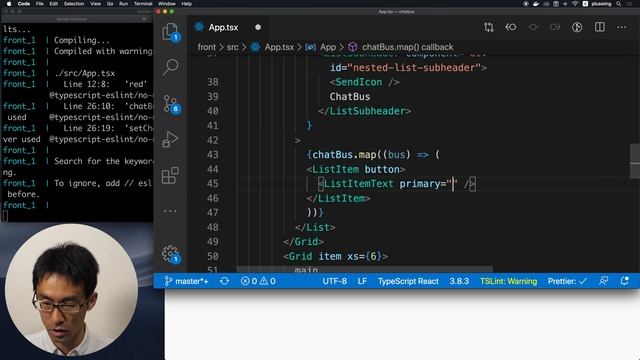Click the dimmed next revision icon
The image size is (640, 360).
pyautogui.click(x=555, y=27)
